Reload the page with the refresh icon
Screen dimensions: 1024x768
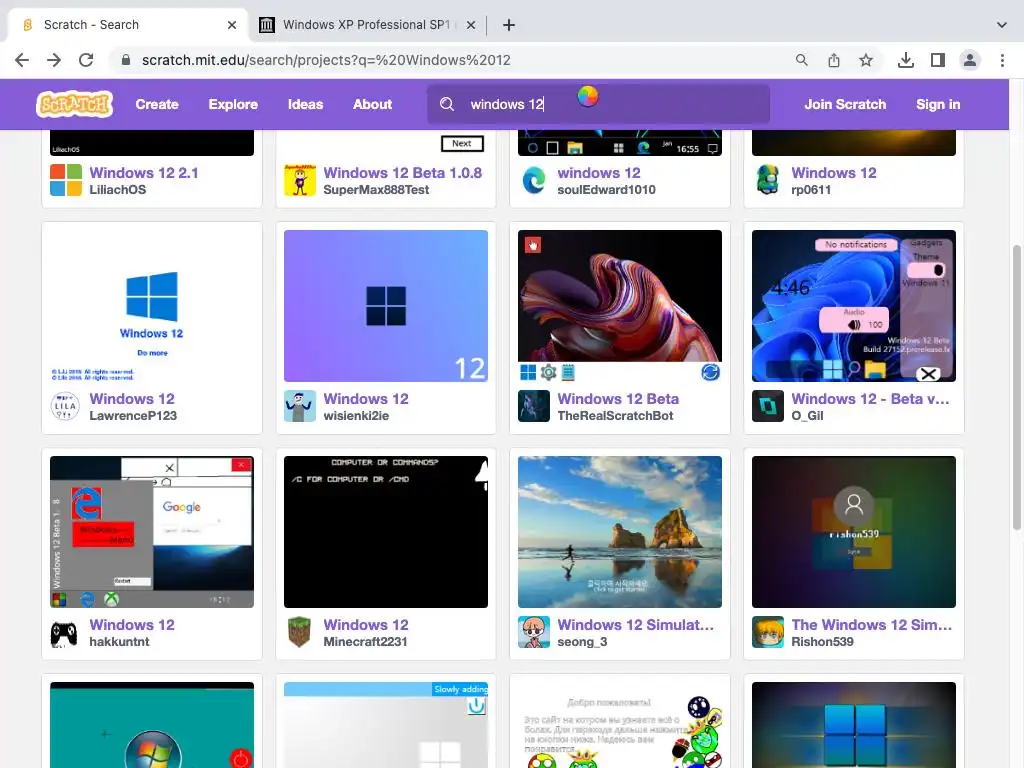(86, 60)
